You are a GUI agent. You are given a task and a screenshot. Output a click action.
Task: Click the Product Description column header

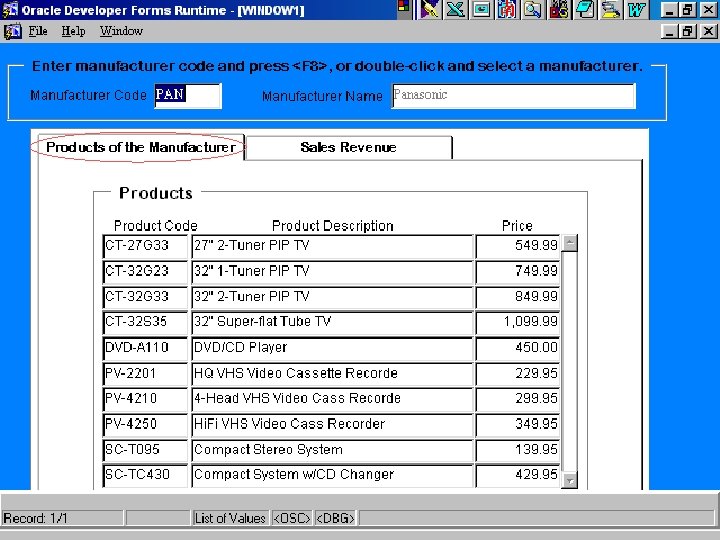332,226
